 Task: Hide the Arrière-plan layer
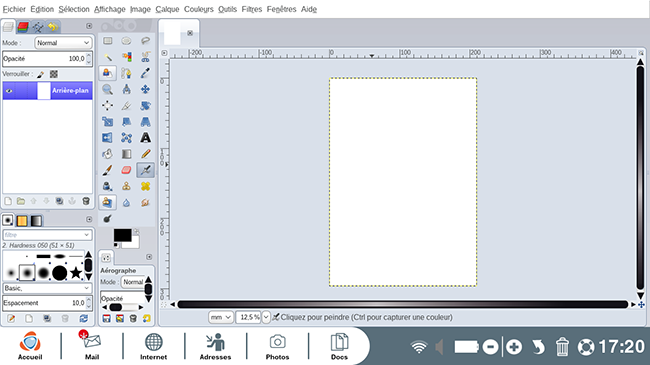click(9, 90)
